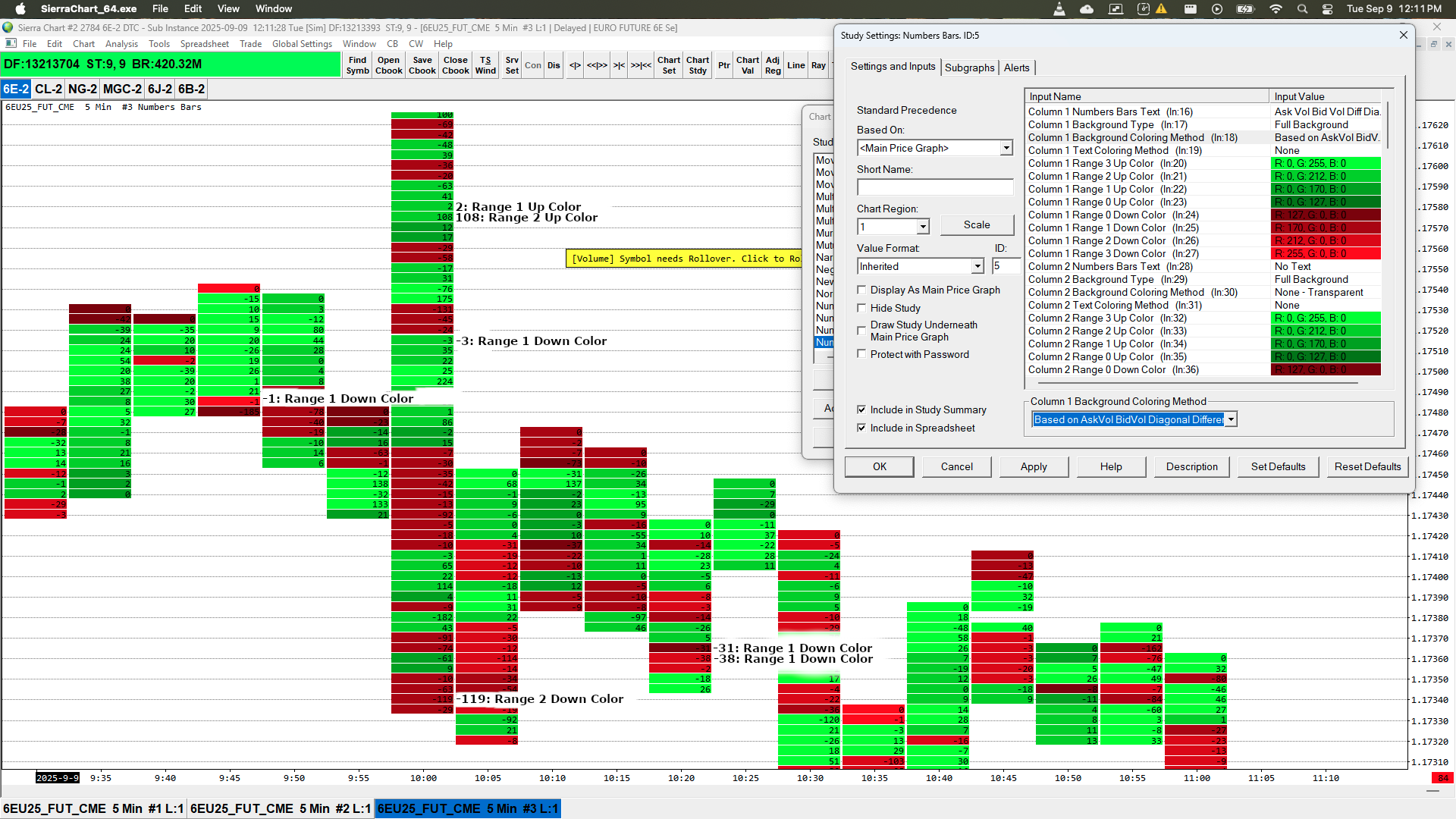This screenshot has width=1456, height=819.
Task: Switch to the Subgraphs tab
Action: pyautogui.click(x=969, y=67)
